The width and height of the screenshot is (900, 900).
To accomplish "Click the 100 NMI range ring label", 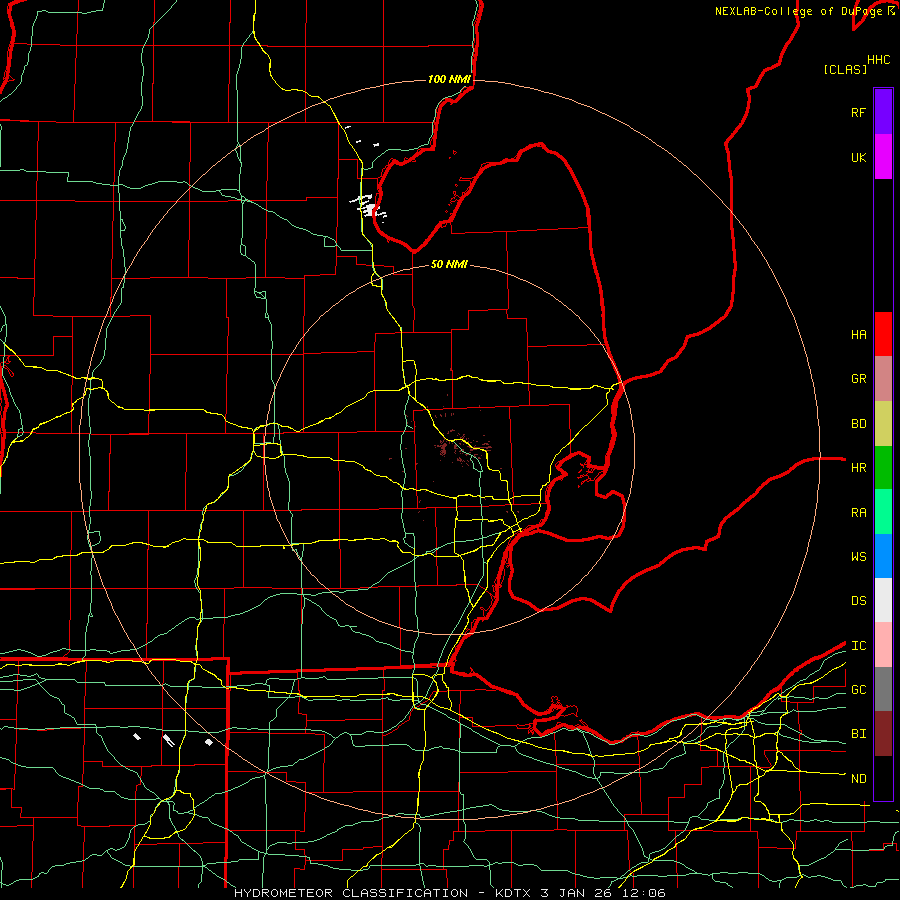I will point(449,79).
